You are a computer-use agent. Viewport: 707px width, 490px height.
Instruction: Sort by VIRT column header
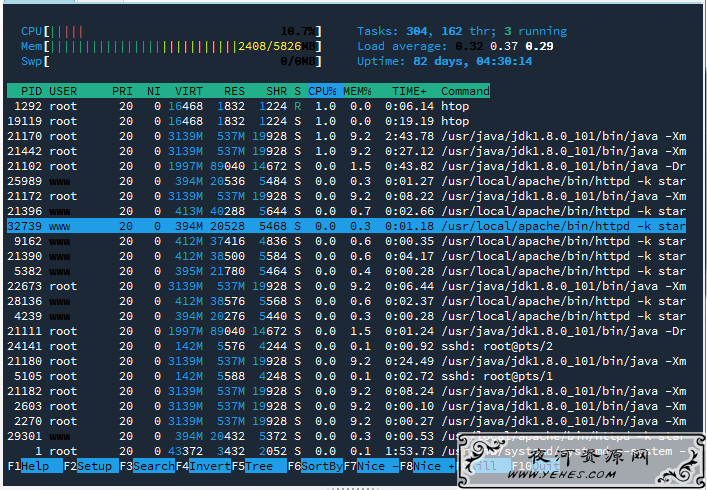click(x=188, y=91)
